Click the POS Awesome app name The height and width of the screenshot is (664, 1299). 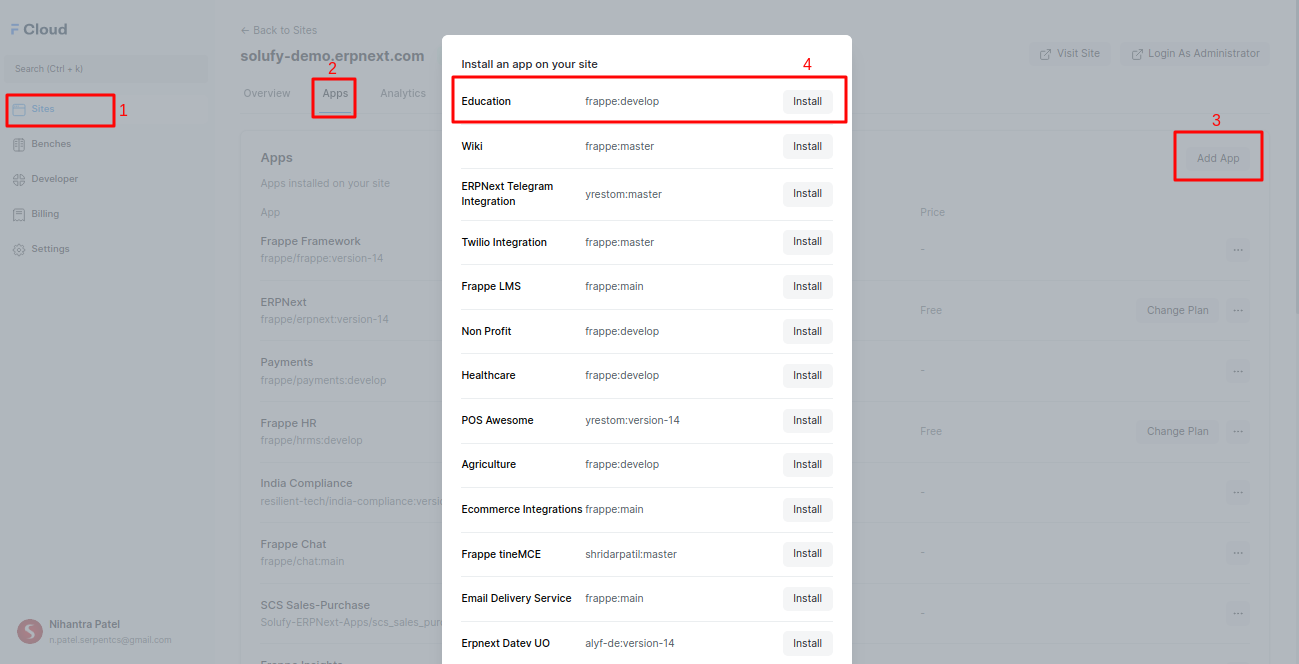point(497,421)
